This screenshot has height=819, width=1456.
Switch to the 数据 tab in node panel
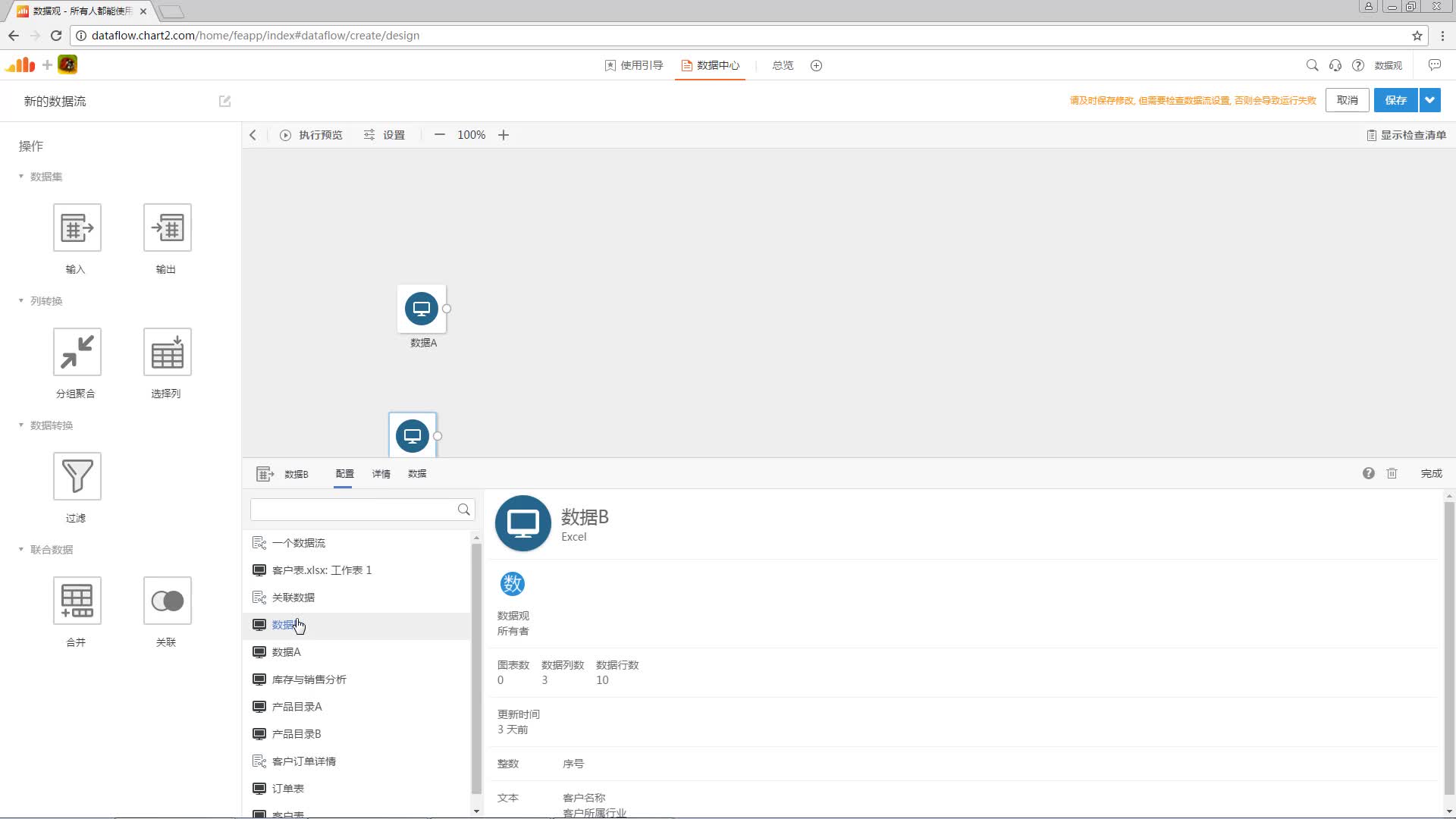417,474
